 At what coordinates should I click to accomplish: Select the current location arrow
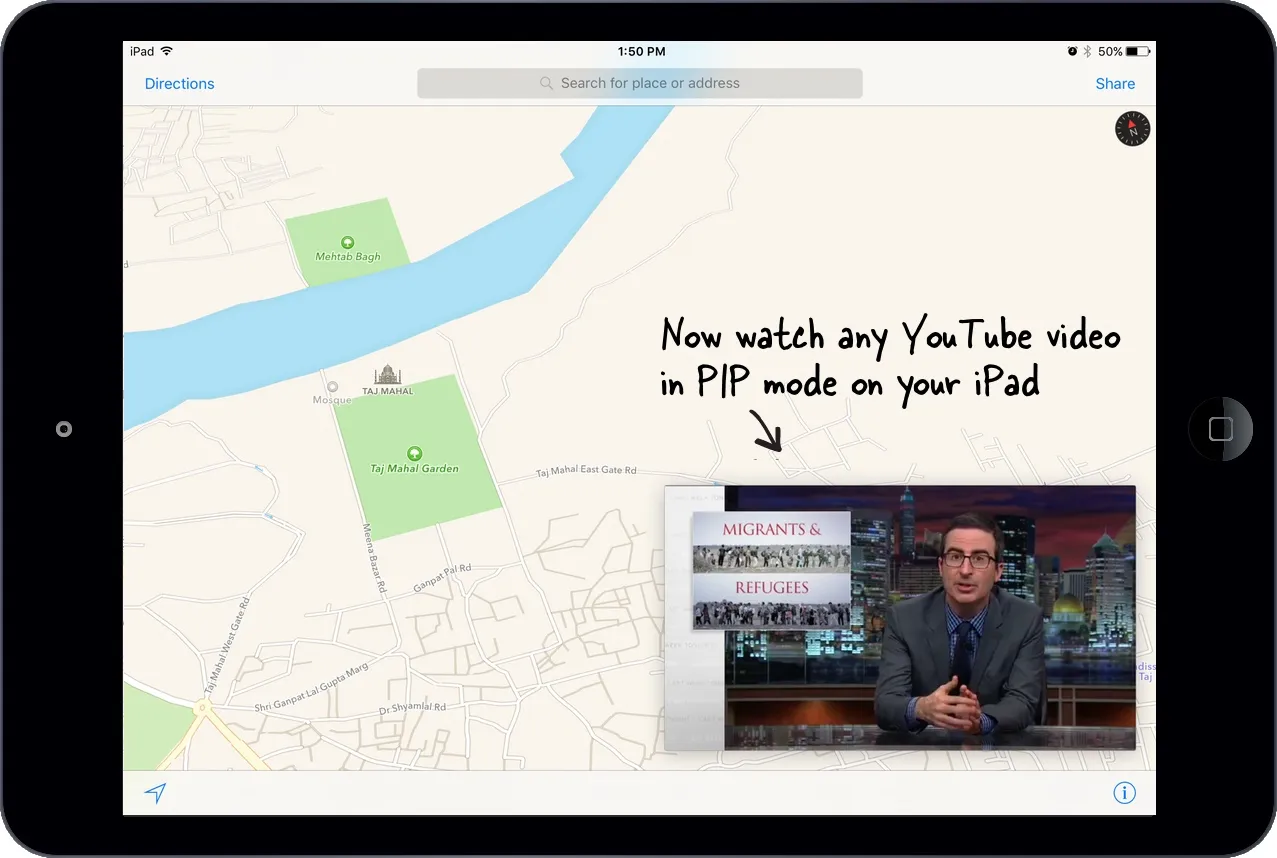[x=156, y=792]
